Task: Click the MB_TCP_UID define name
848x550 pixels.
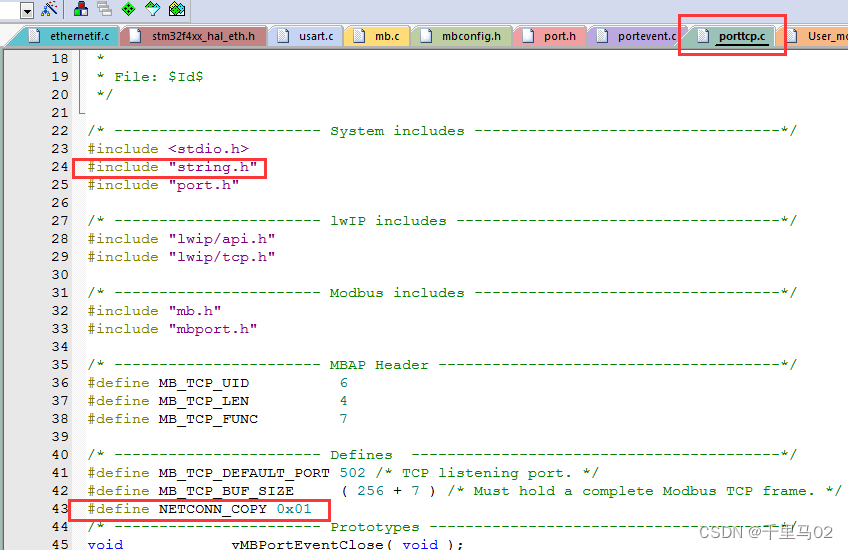Action: (x=204, y=383)
